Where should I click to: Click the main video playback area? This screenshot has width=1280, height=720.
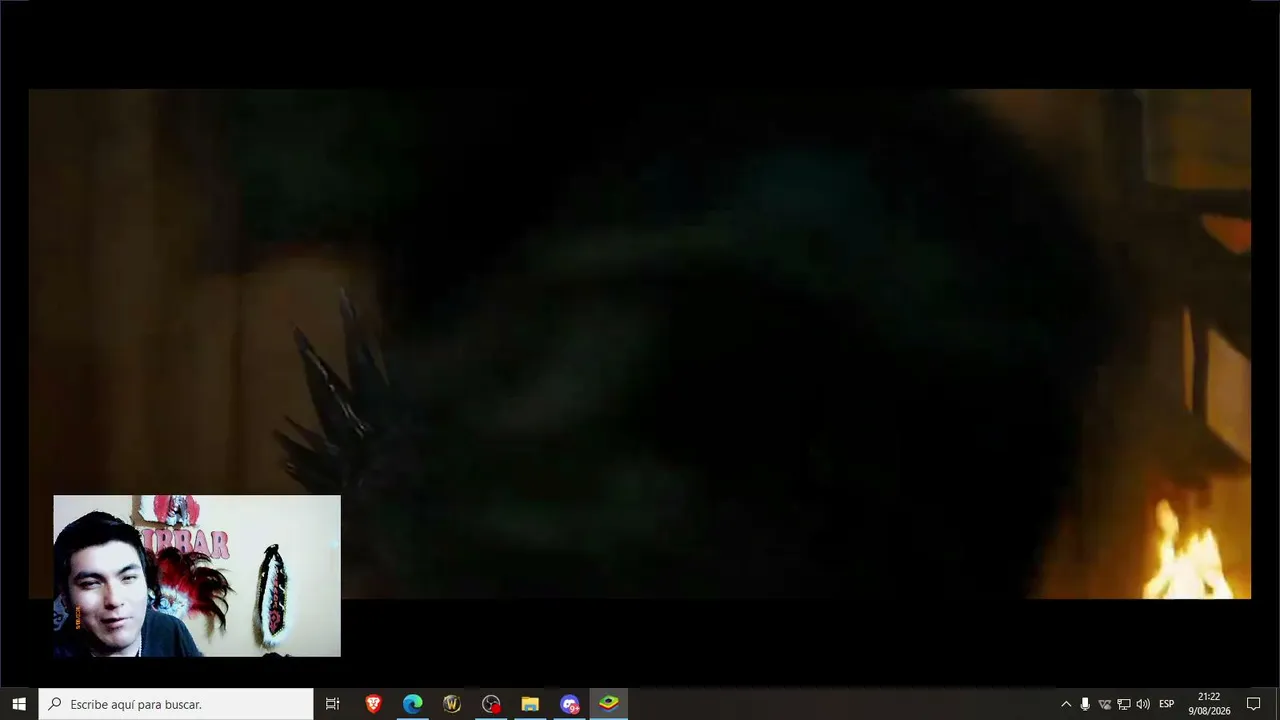tap(640, 343)
